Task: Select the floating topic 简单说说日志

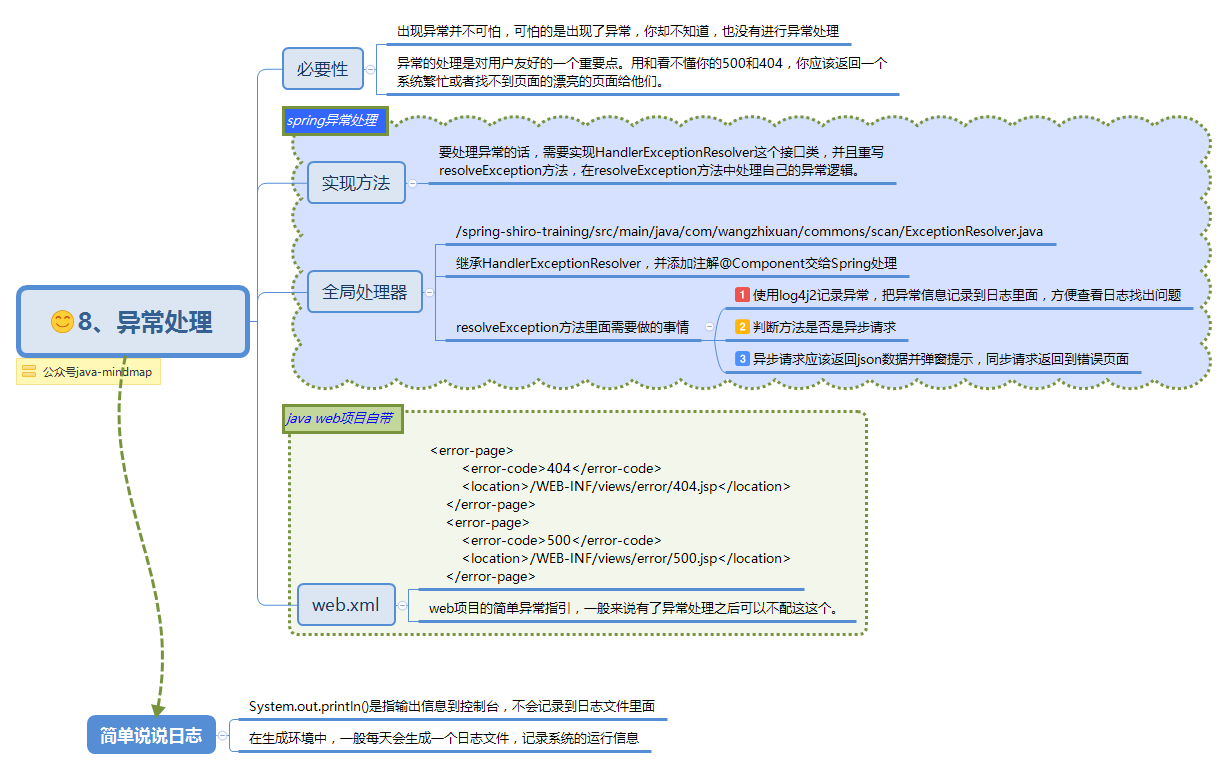Action: [x=151, y=736]
